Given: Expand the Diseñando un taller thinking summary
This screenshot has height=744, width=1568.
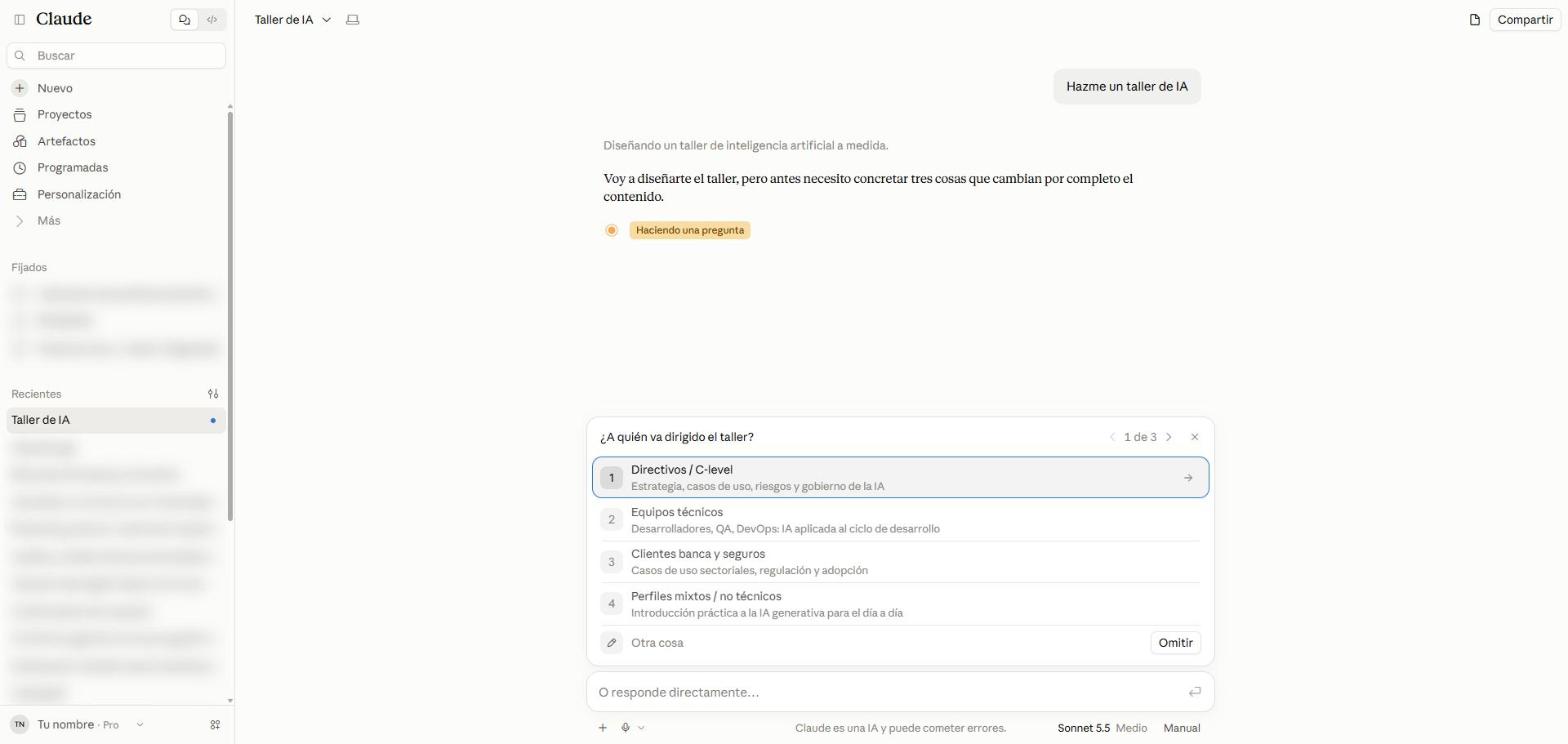Looking at the screenshot, I should coord(745,145).
